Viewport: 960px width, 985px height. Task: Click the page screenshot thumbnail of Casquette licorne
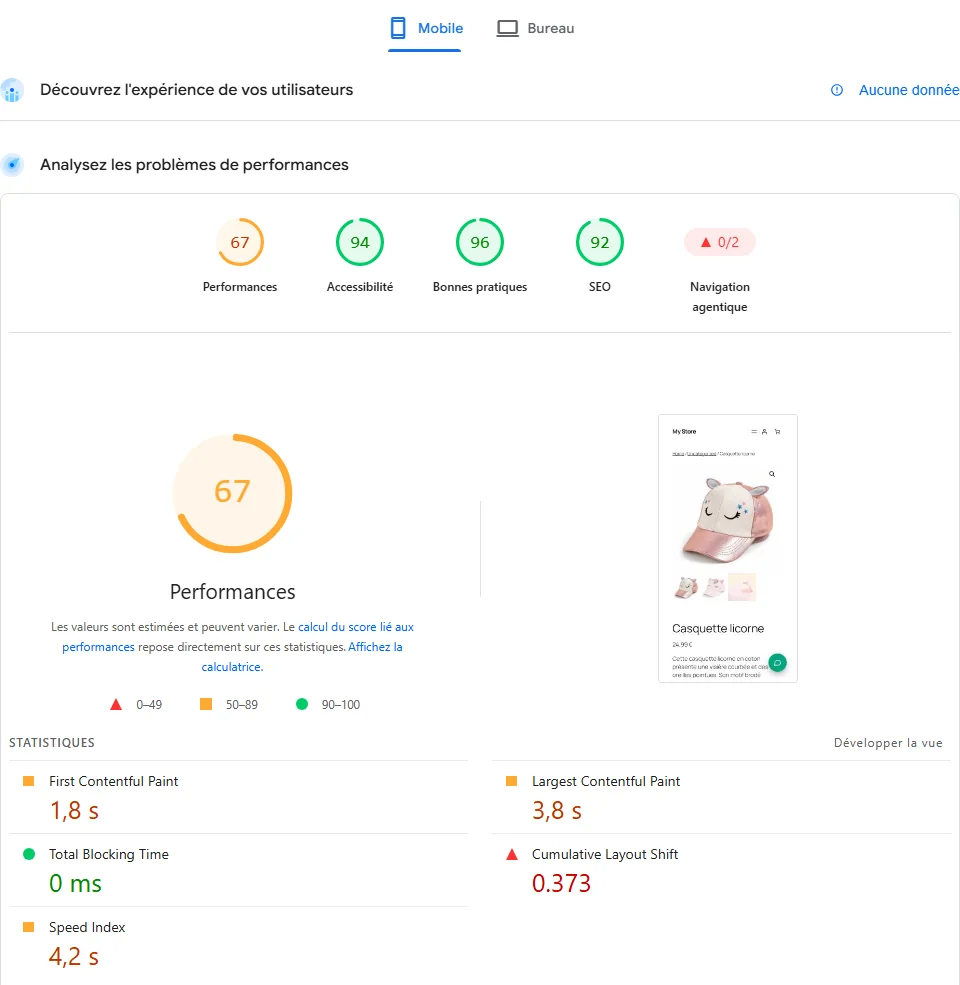728,548
